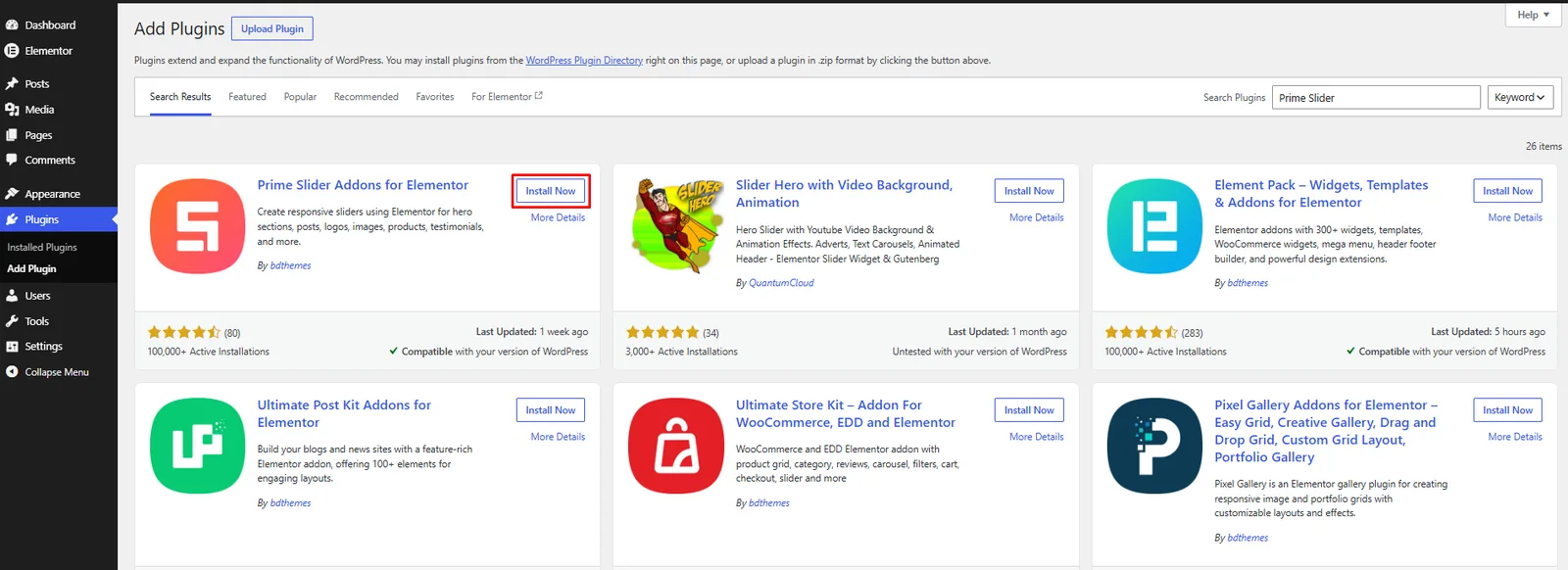Click the QuantumCloud author link

tap(781, 283)
